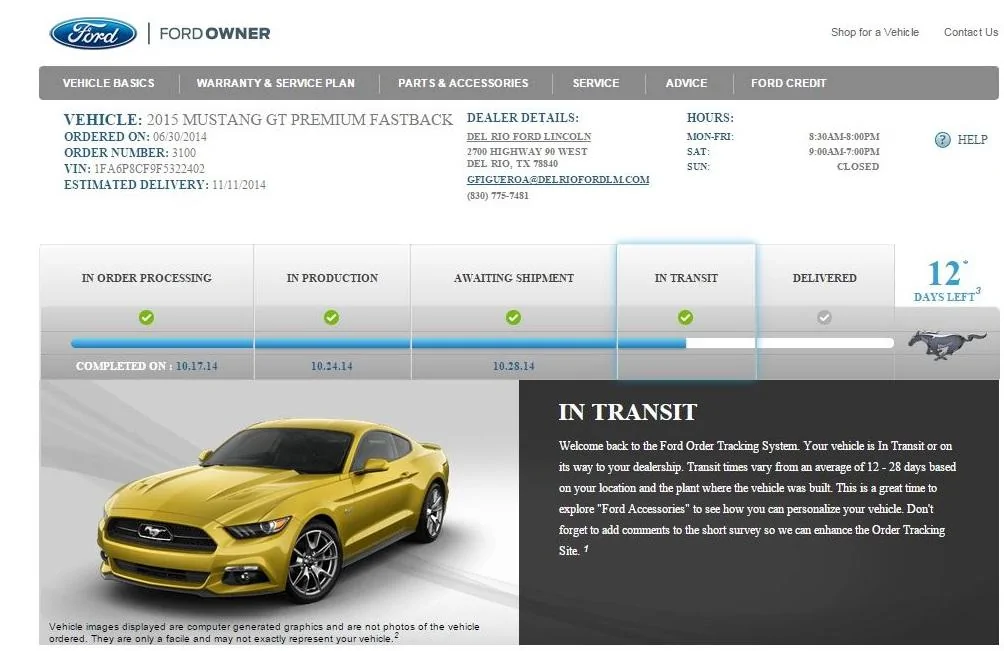Click the date 10.24.14

pyautogui.click(x=332, y=366)
